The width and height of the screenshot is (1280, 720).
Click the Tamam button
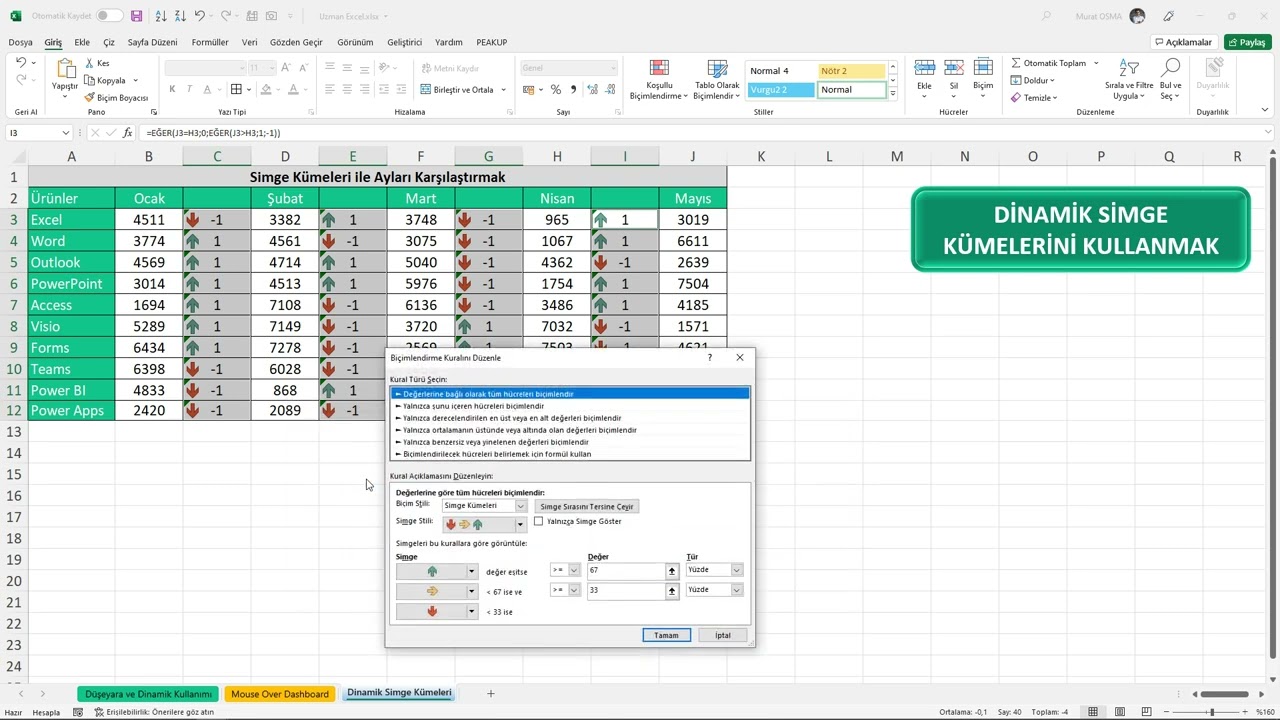pyautogui.click(x=666, y=635)
